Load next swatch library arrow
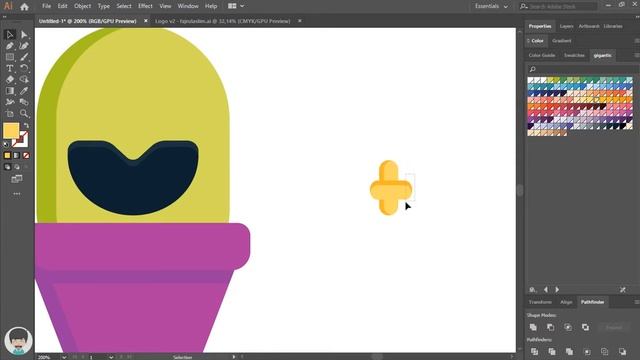 coord(557,289)
